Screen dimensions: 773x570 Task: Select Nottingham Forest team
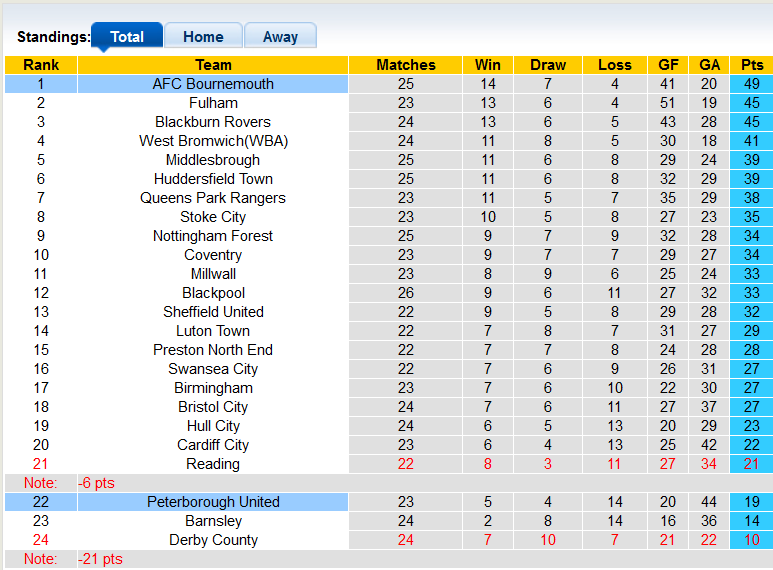pyautogui.click(x=213, y=236)
